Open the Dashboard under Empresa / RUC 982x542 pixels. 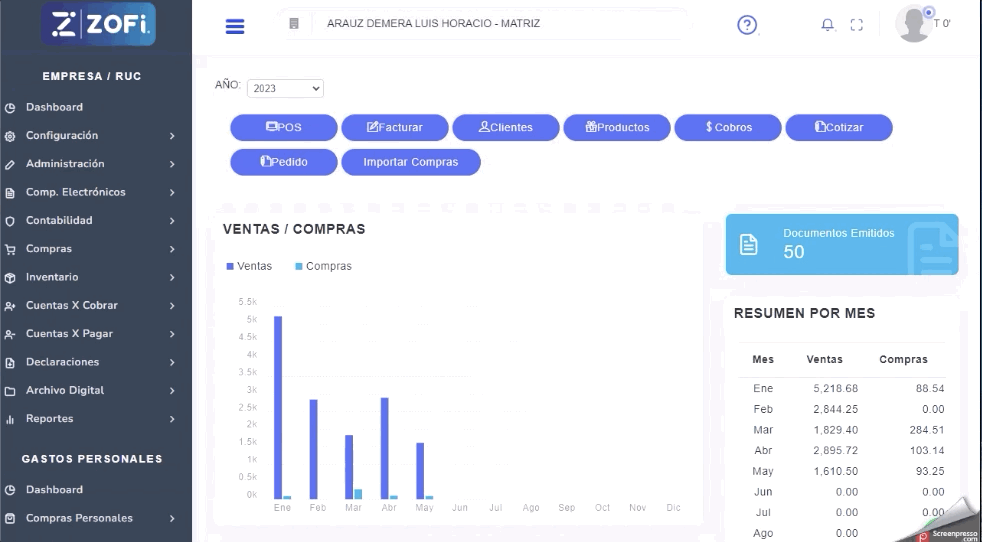tap(54, 107)
